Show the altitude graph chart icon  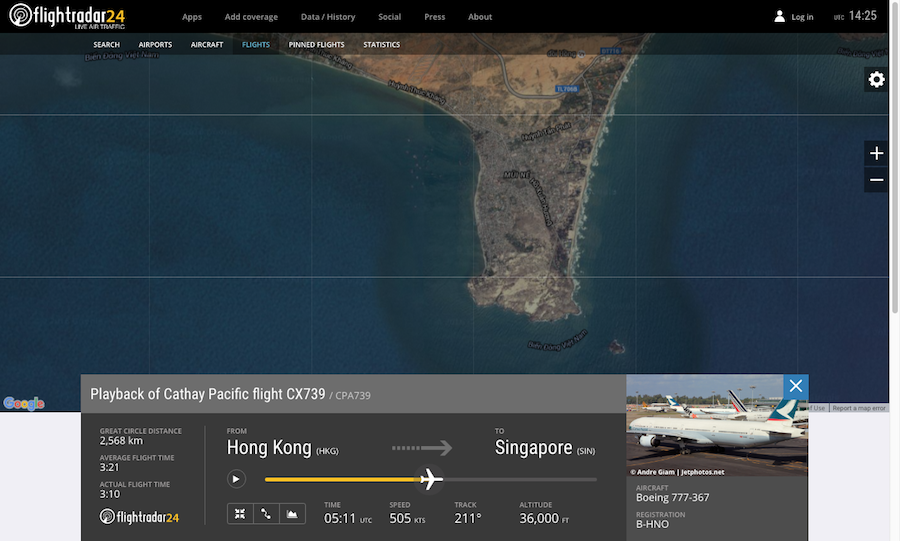click(x=292, y=513)
